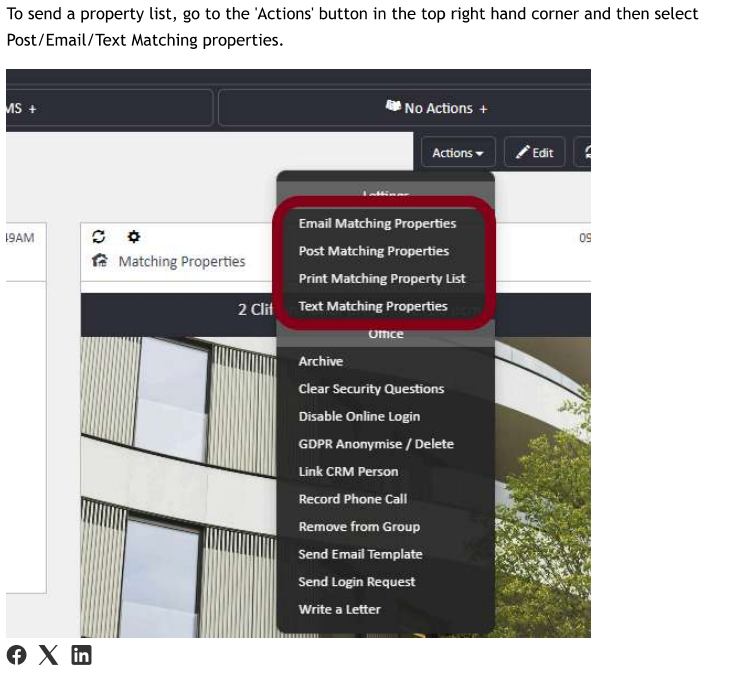Select Email Matching Properties
The height and width of the screenshot is (684, 739).
coord(377,224)
